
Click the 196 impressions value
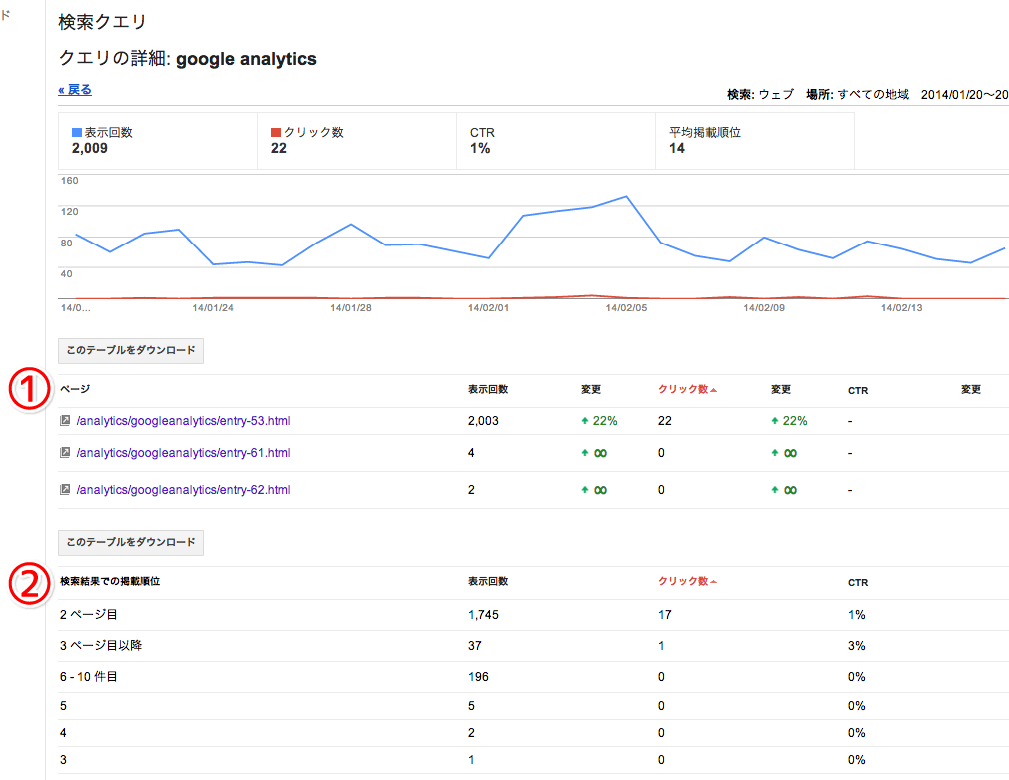pyautogui.click(x=478, y=677)
